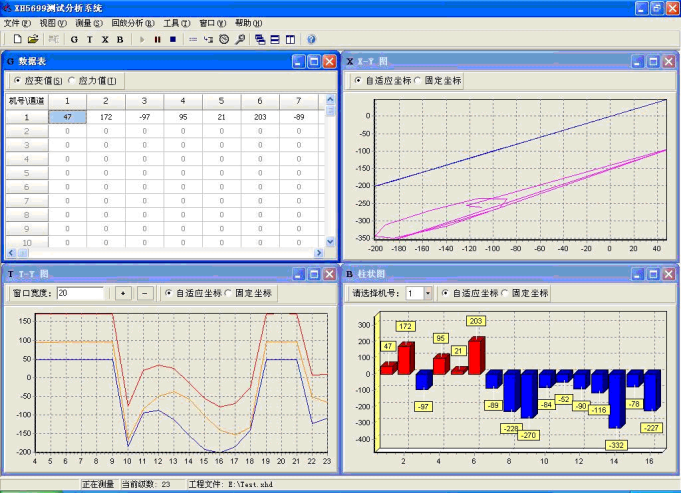Click the Open folder icon in toolbar
The image size is (681, 493).
point(32,39)
